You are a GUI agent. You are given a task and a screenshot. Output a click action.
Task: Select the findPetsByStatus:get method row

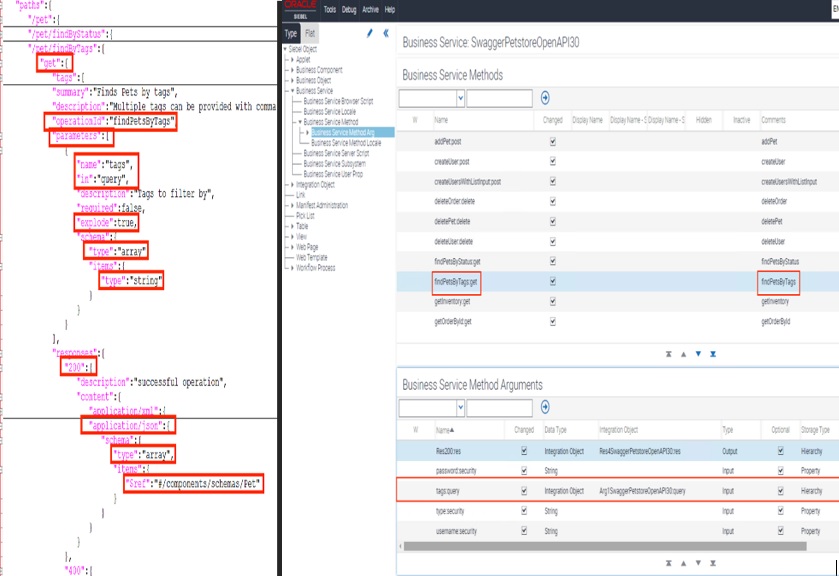[x=617, y=261]
